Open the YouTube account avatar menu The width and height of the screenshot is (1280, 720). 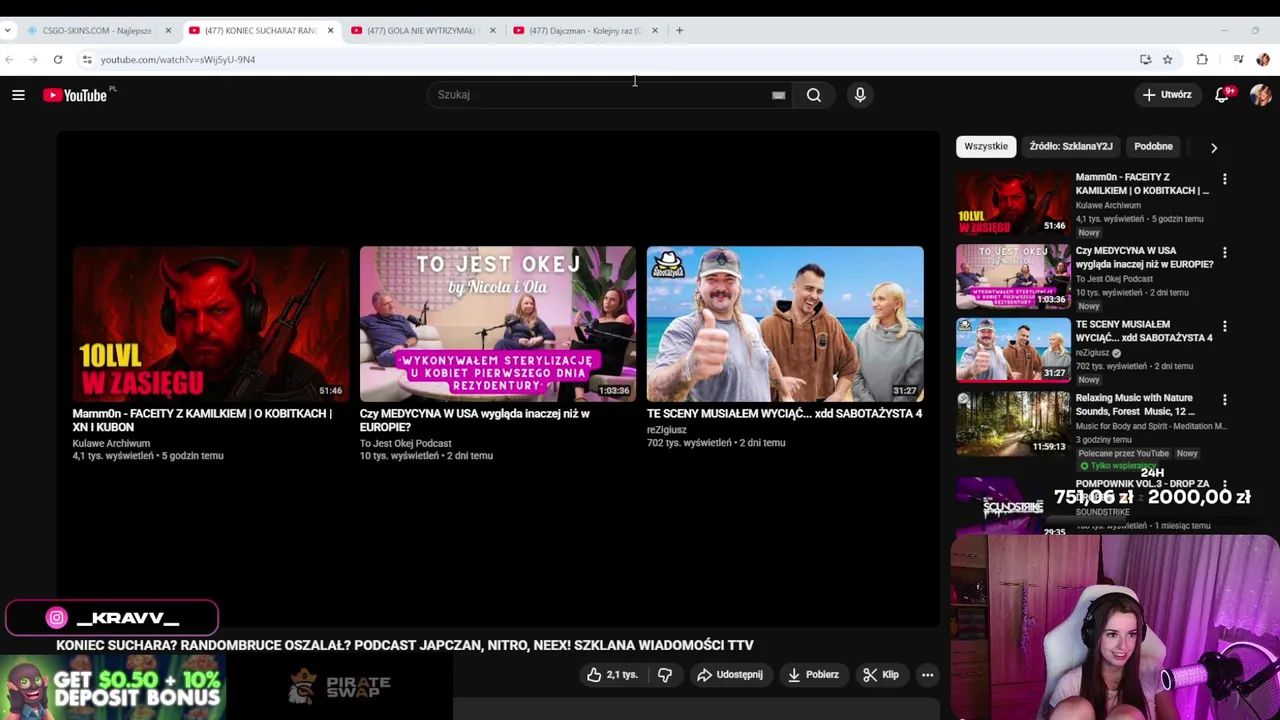[1260, 95]
